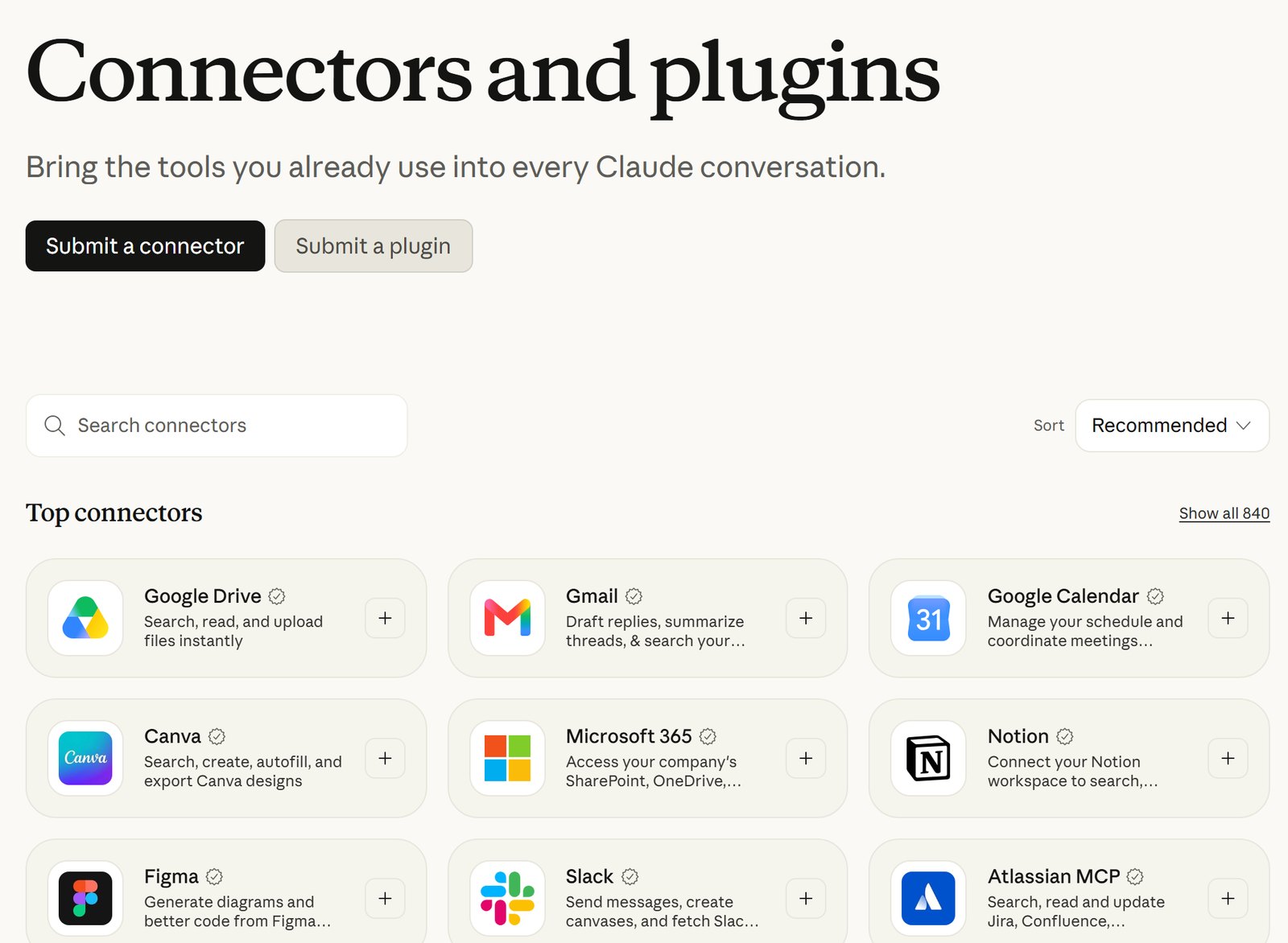The height and width of the screenshot is (943, 1288).
Task: Open the Atlassian MCP connector title
Action: (1054, 876)
